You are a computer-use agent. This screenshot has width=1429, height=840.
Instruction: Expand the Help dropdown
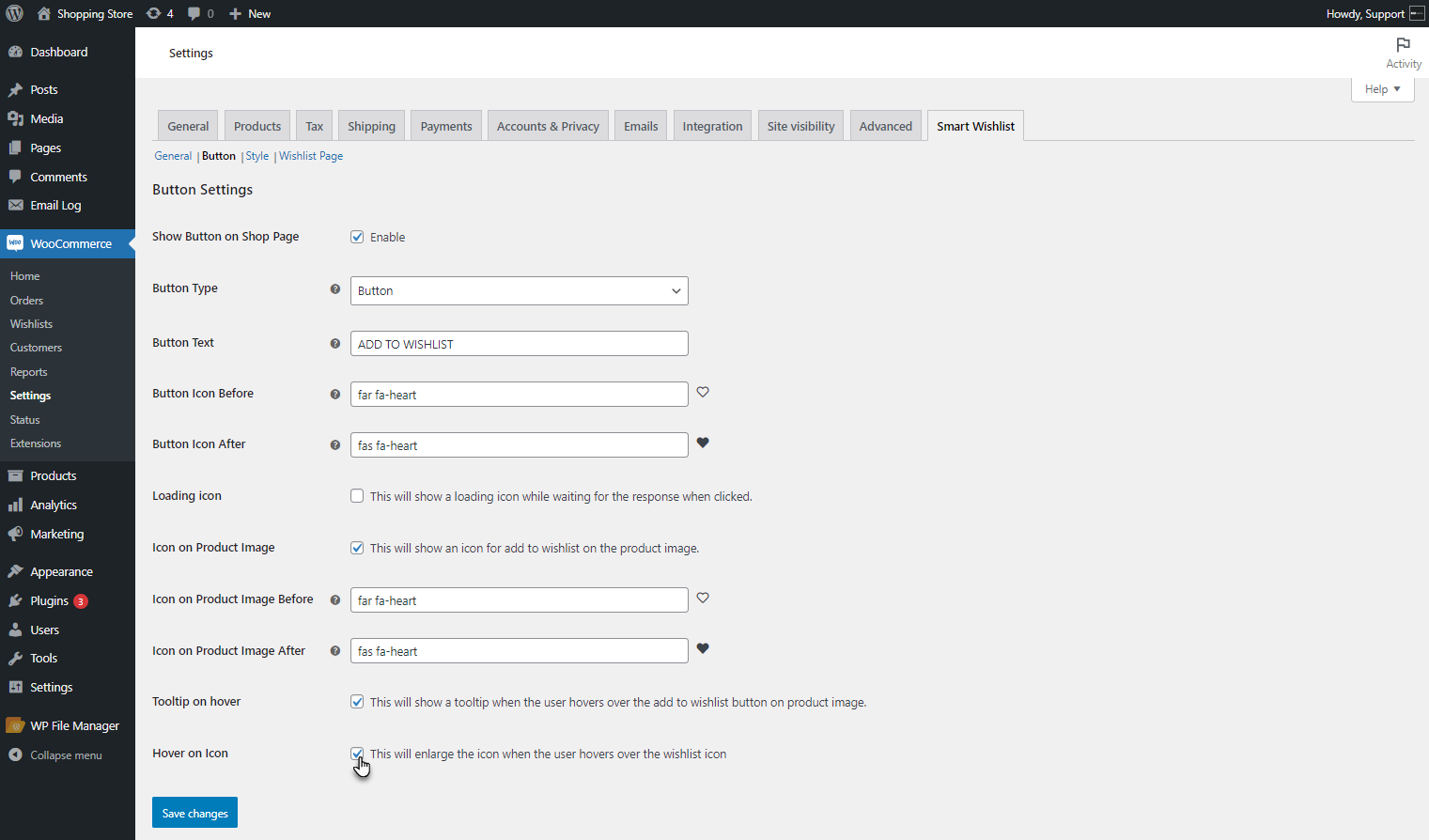tap(1382, 89)
